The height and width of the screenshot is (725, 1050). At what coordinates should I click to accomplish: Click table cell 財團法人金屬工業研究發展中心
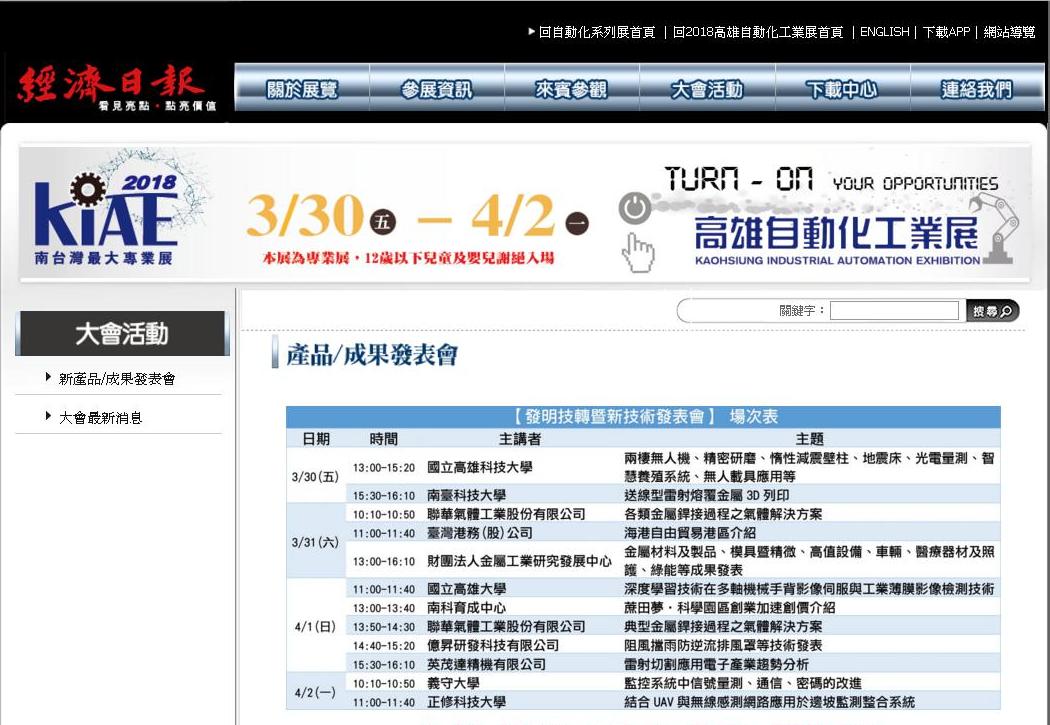[x=519, y=561]
